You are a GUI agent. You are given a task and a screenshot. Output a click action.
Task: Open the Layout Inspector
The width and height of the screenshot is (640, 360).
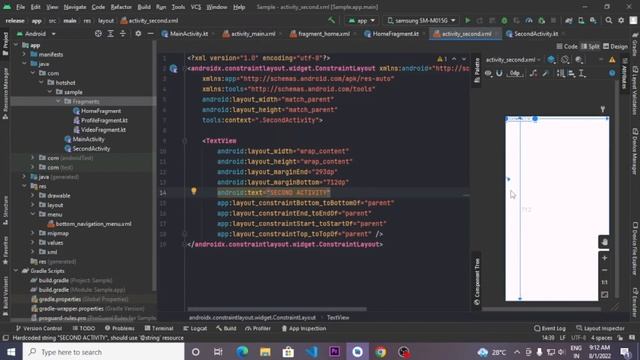pos(600,328)
